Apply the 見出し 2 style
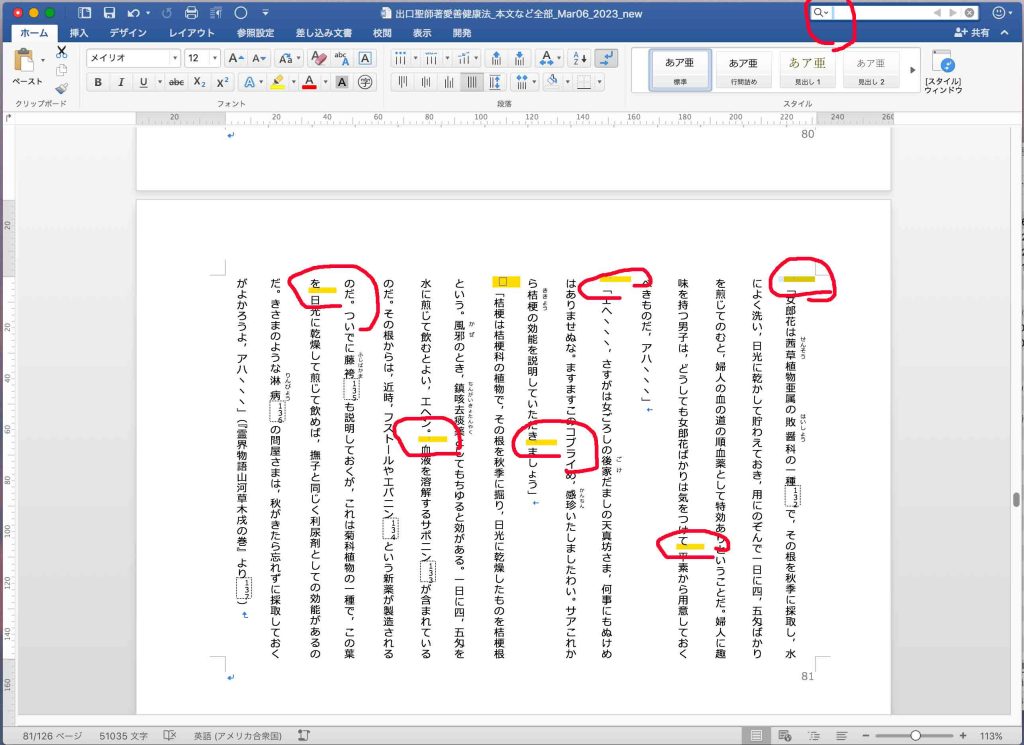This screenshot has height=745, width=1024. [x=871, y=70]
